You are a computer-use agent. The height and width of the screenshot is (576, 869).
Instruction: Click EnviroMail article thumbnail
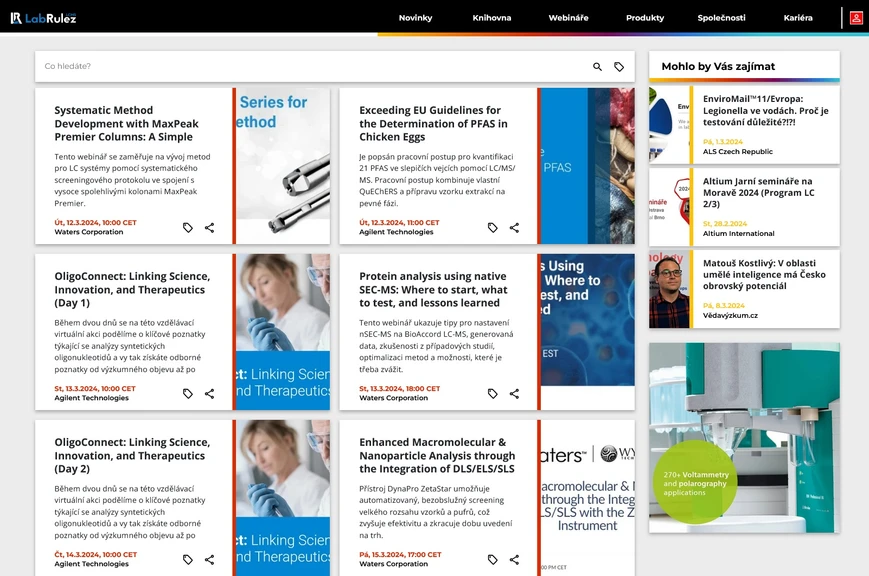(669, 125)
